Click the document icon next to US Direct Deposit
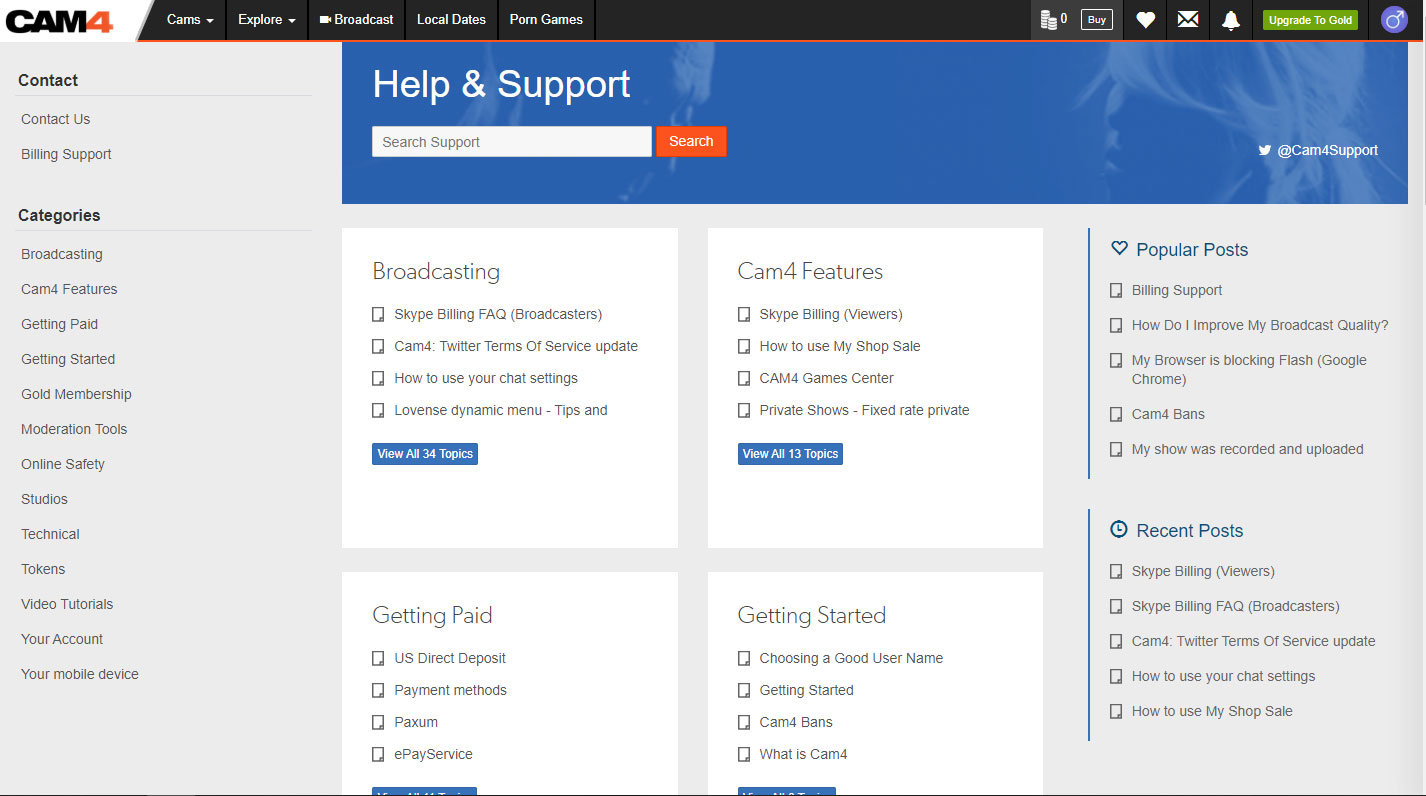Screen dimensions: 1426x796 click(x=378, y=658)
